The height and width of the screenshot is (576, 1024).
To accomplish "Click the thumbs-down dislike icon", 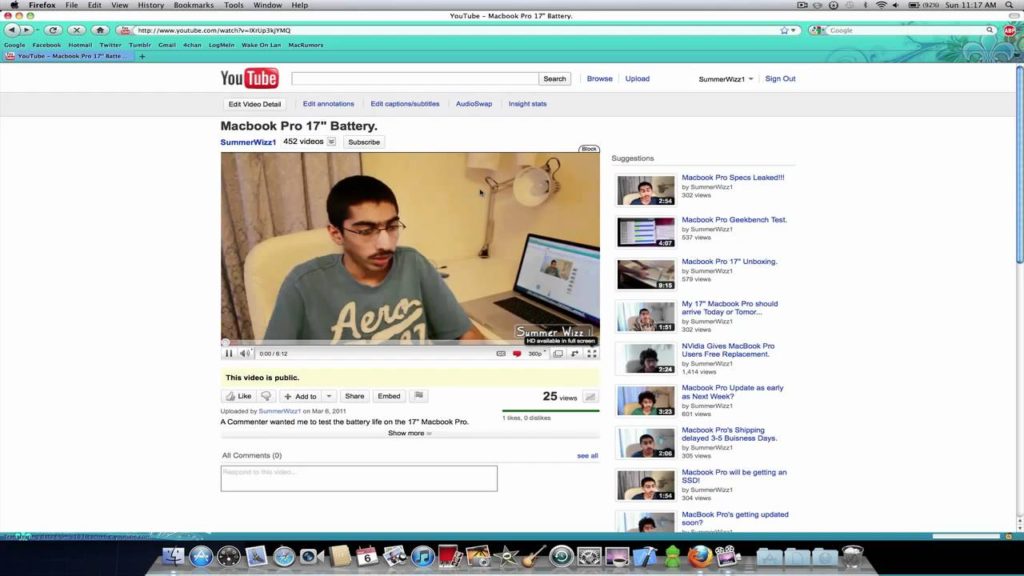I will 266,396.
